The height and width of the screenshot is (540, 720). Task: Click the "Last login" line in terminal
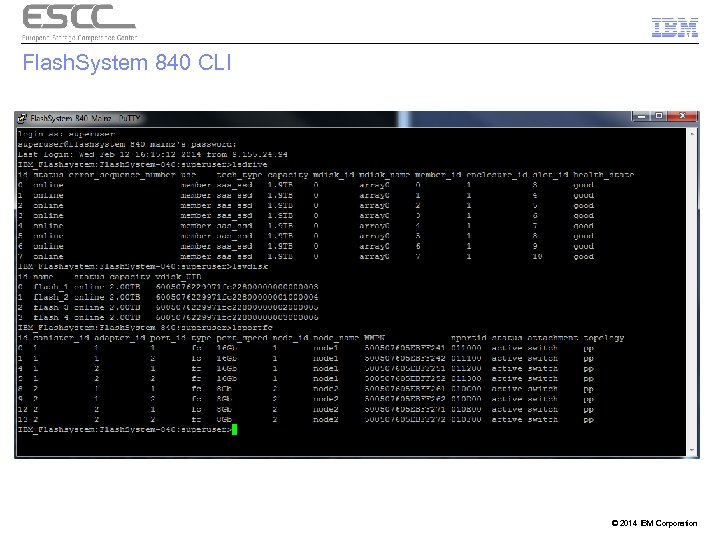pos(152,154)
